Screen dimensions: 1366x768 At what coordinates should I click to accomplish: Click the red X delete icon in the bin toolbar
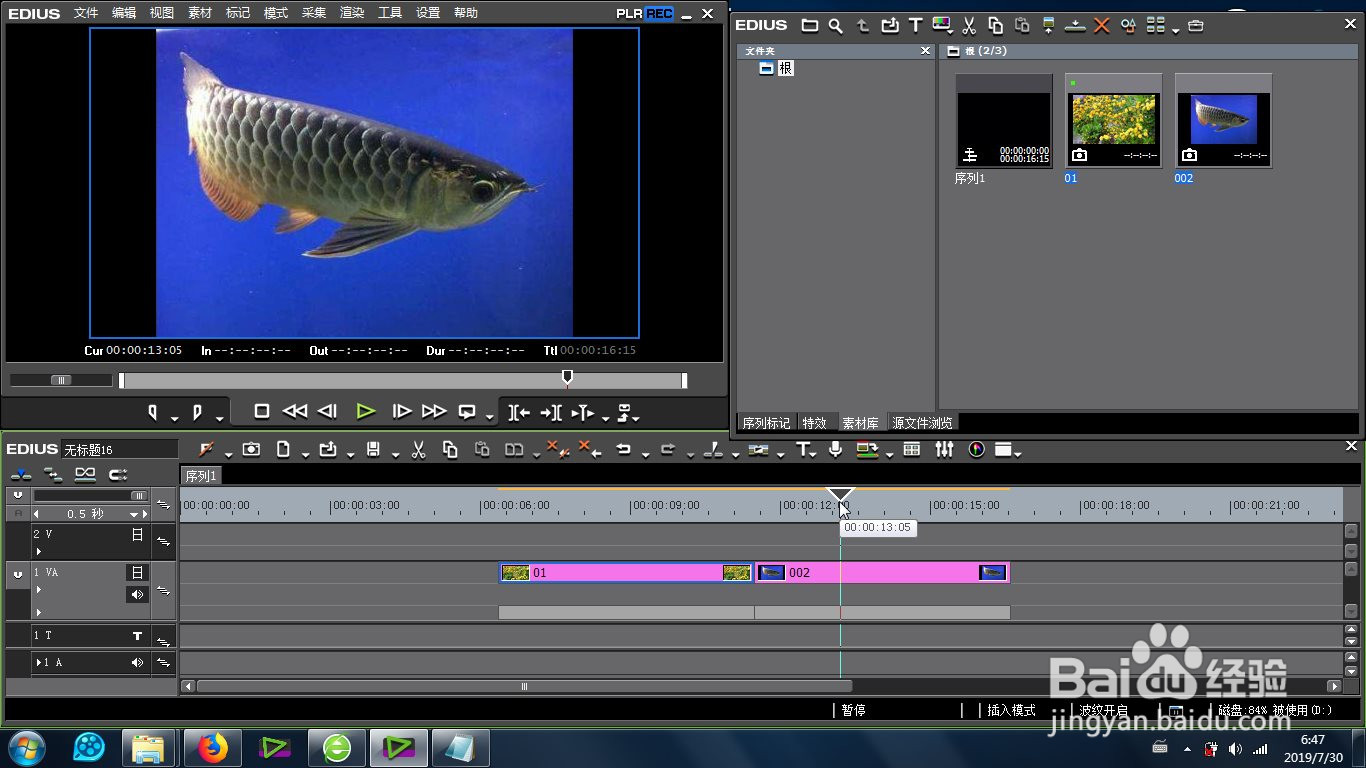tap(1101, 26)
